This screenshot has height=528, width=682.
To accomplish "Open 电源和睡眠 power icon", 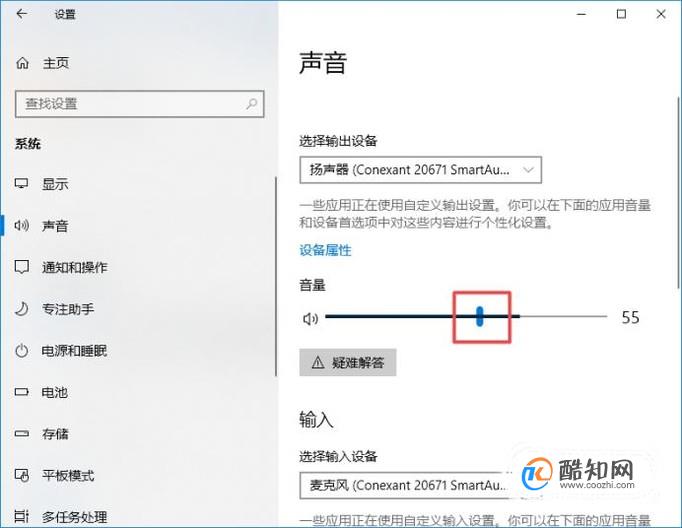I will click(21, 351).
